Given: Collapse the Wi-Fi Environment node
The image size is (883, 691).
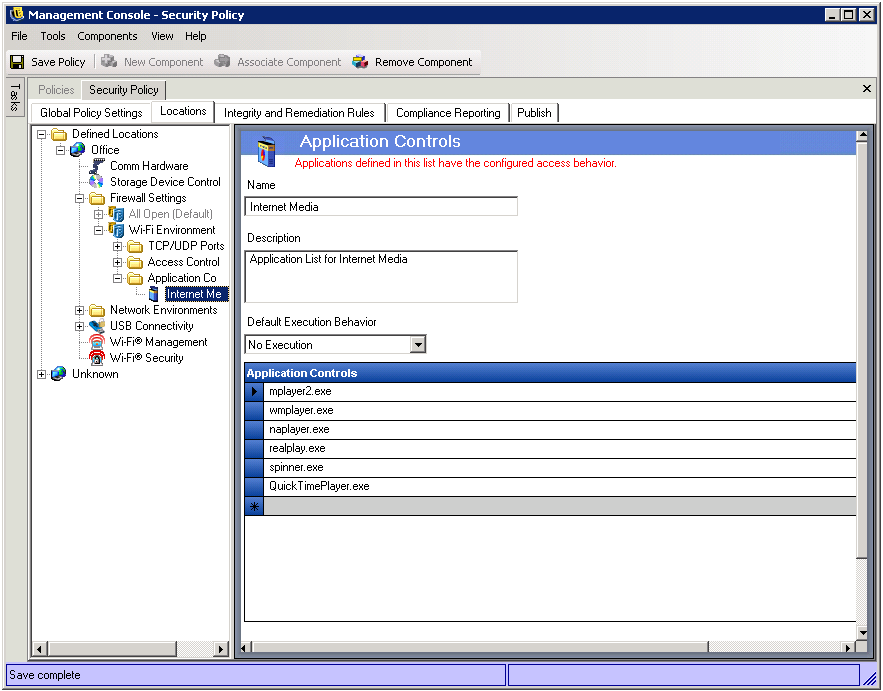Looking at the screenshot, I should coord(99,230).
